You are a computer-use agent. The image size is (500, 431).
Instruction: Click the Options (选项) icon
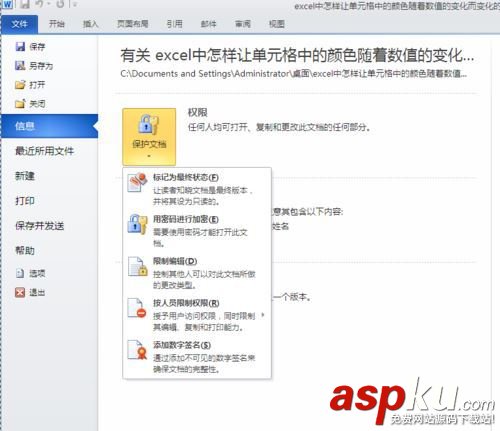(20, 273)
